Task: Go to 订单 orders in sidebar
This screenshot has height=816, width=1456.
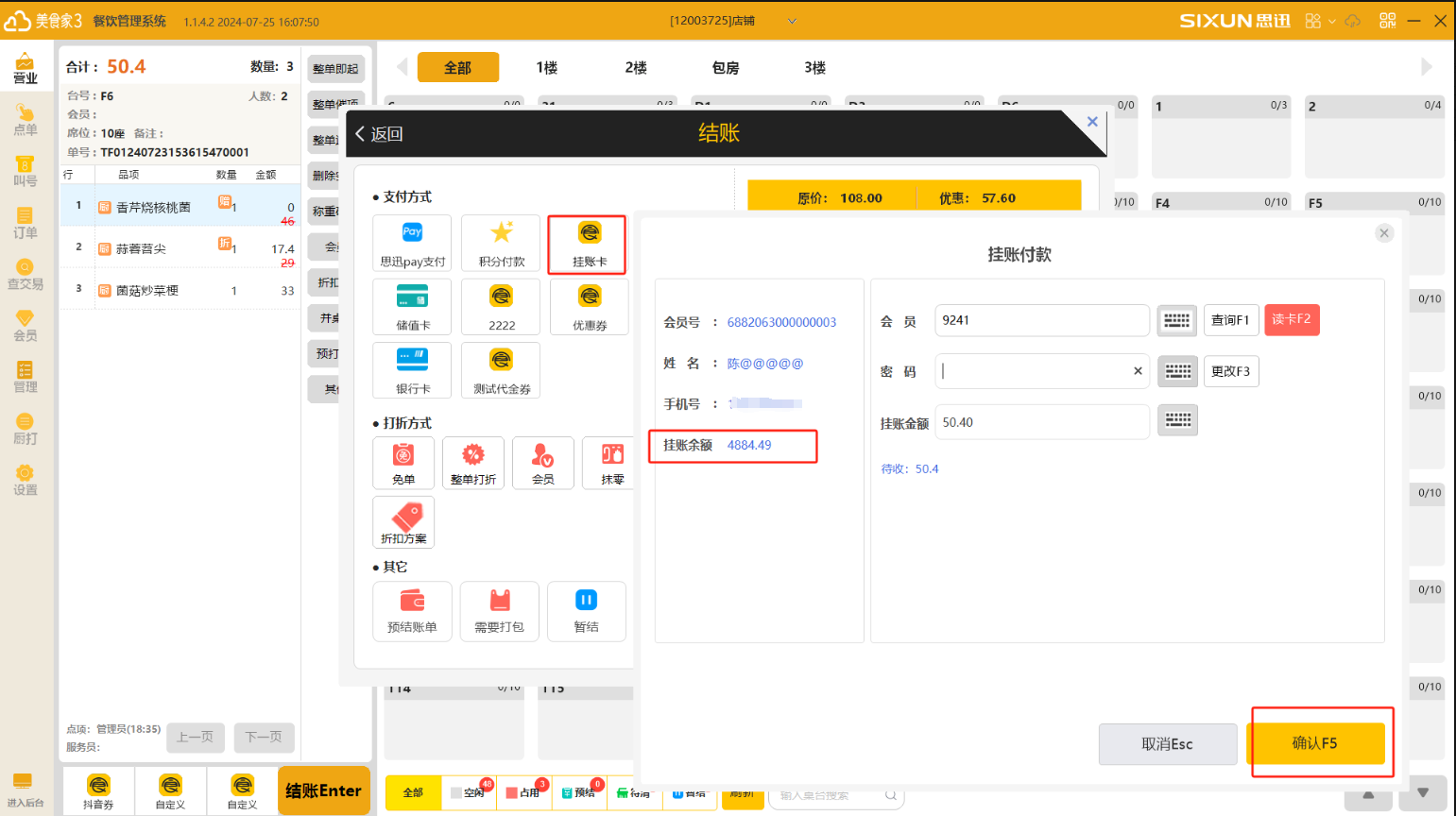Action: point(26,223)
